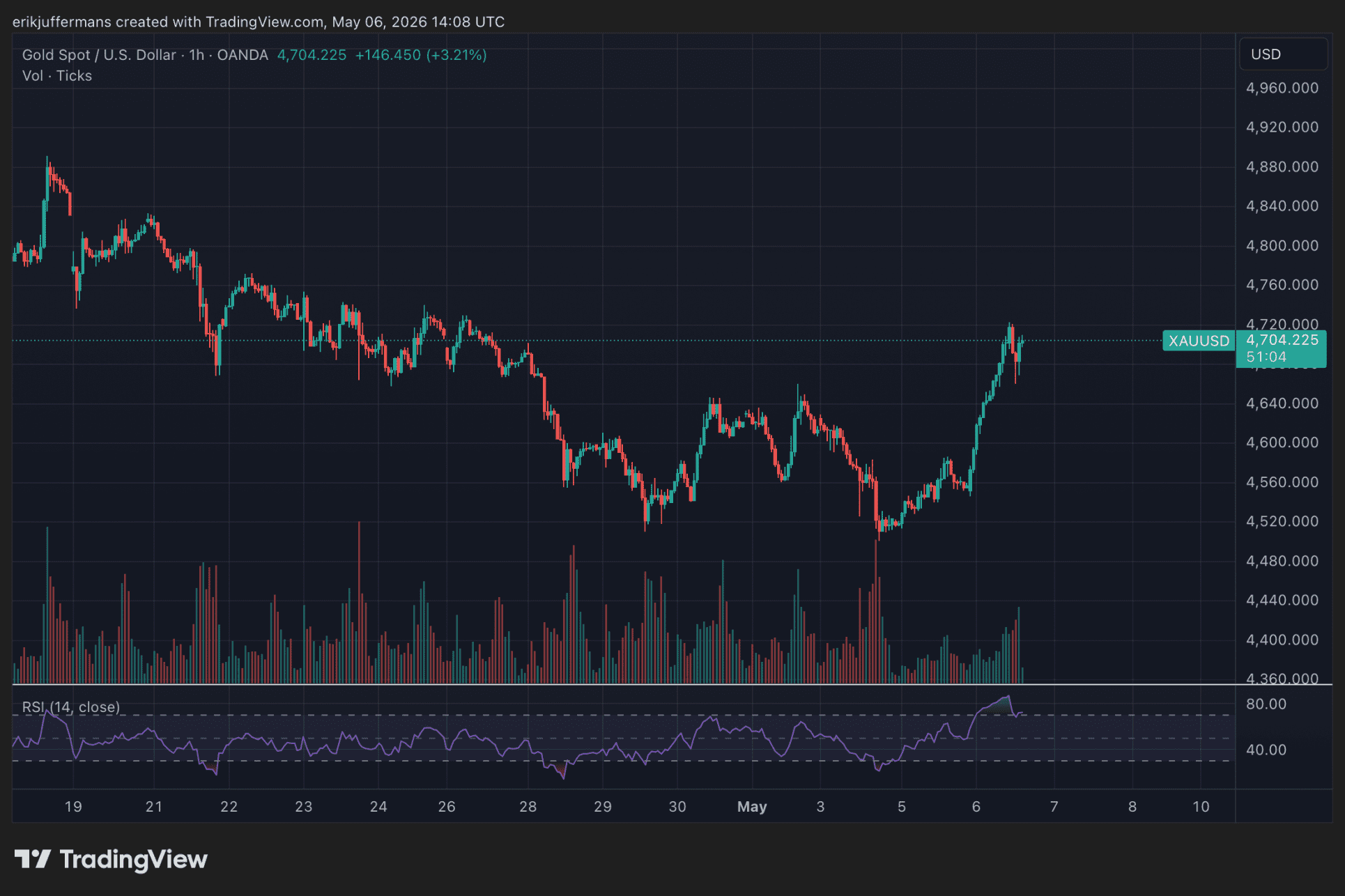Viewport: 1345px width, 896px height.
Task: Click the 4,840.000 price axis label
Action: [1282, 206]
